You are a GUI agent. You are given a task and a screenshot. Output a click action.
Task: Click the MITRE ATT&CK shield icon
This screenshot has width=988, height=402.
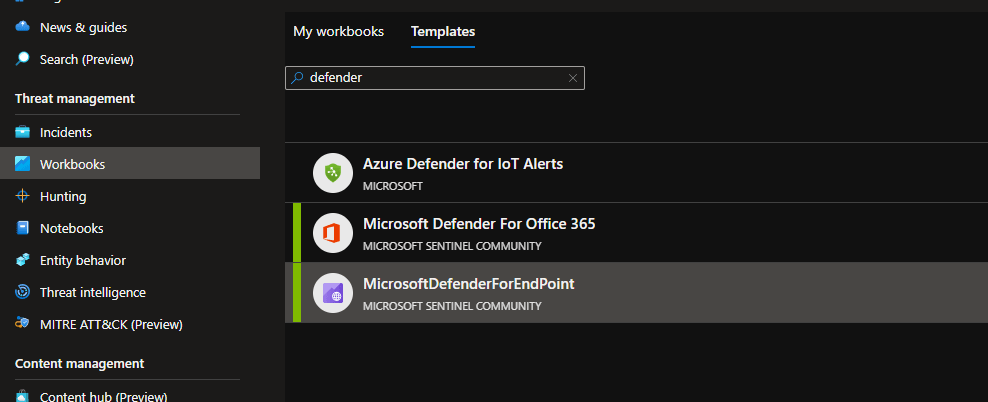[23, 324]
